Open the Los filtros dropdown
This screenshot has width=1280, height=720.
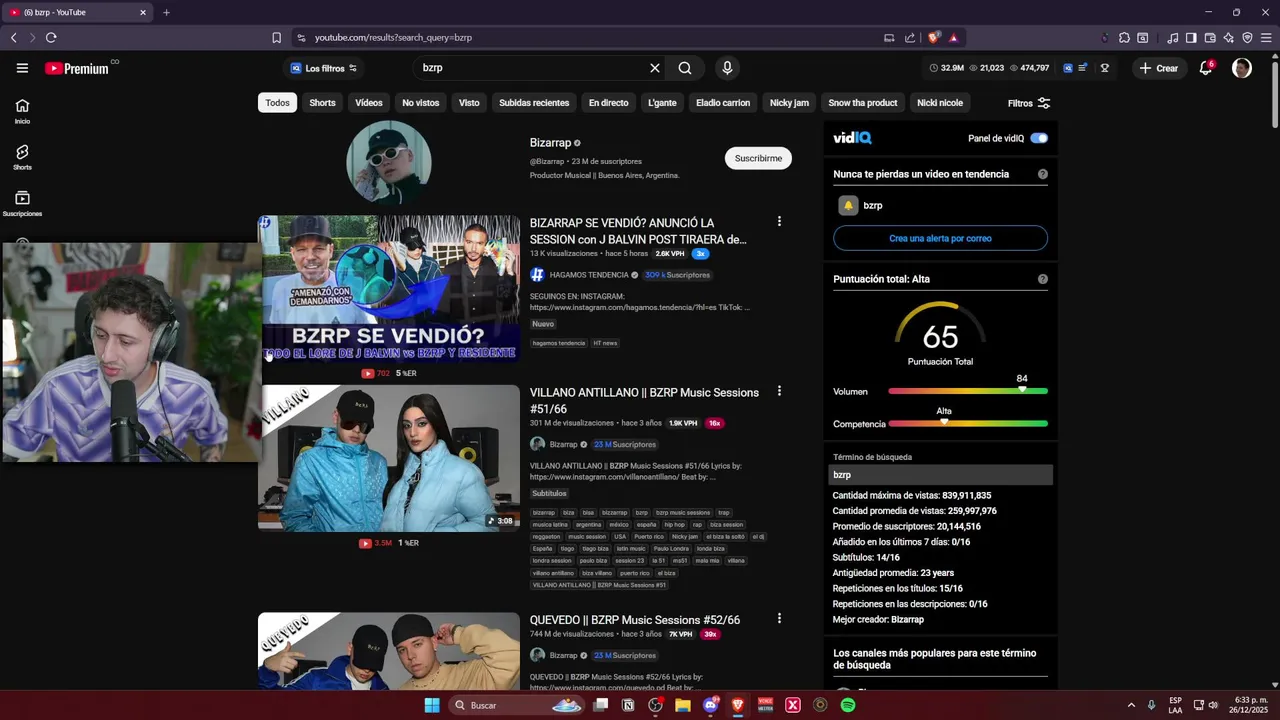(x=323, y=68)
